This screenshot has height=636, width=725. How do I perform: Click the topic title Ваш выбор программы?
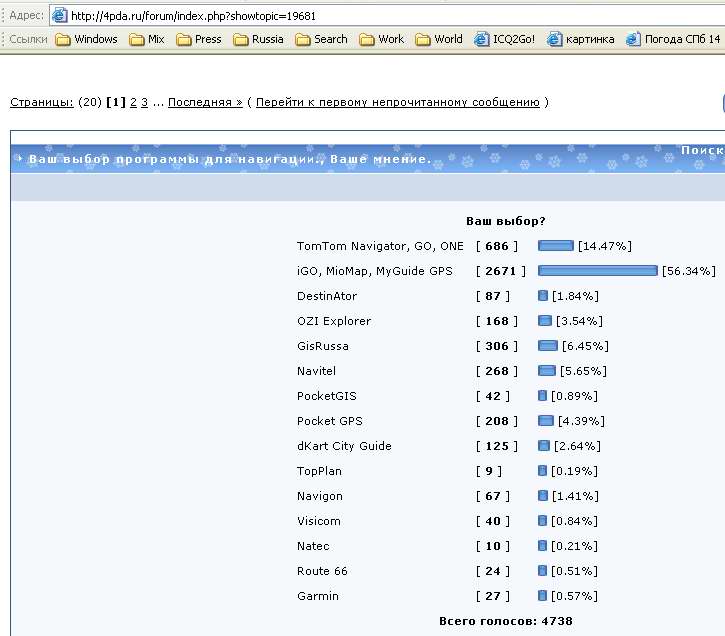click(x=230, y=159)
